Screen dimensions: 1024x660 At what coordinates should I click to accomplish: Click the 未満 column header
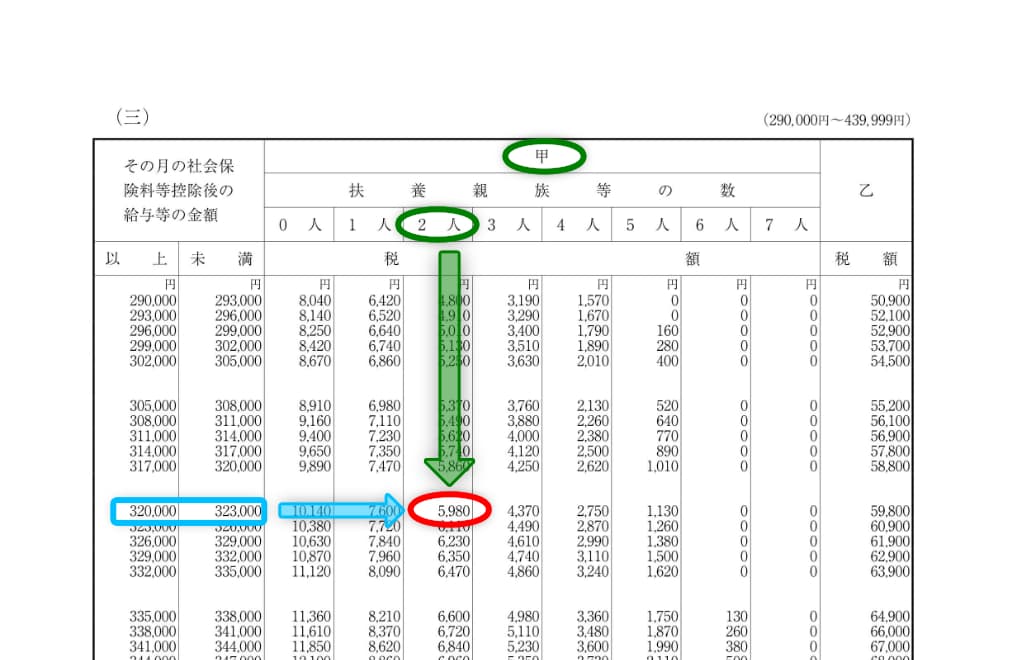[221, 259]
